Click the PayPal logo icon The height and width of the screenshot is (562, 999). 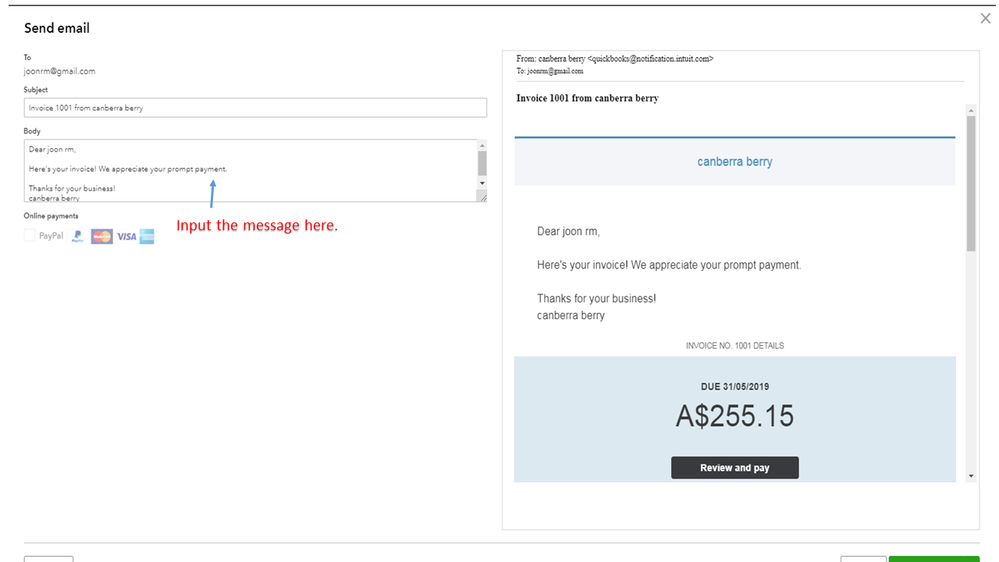78,237
